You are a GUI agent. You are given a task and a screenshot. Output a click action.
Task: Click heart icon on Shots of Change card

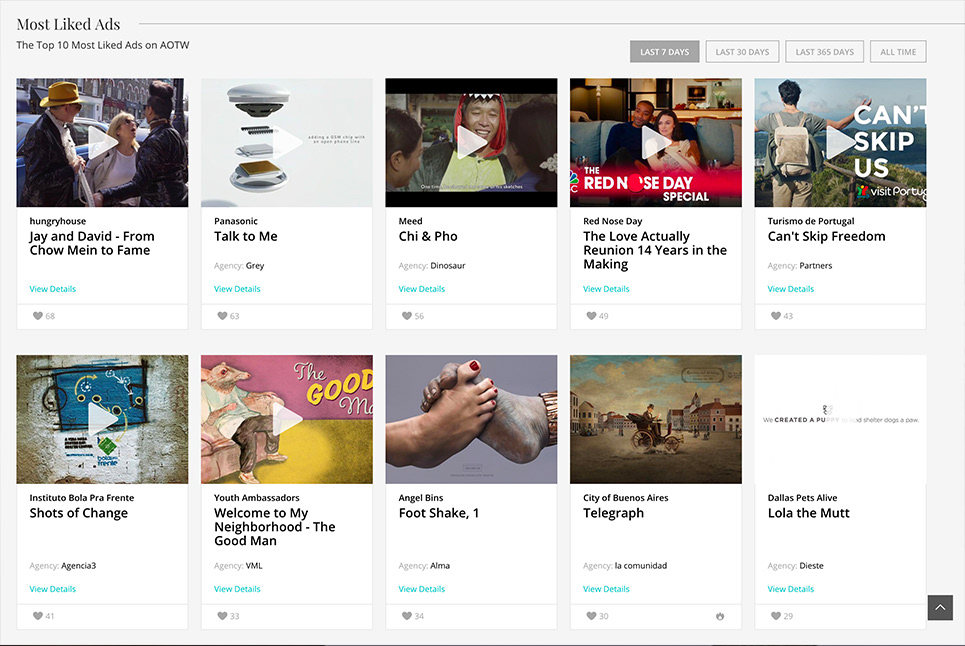pos(38,616)
